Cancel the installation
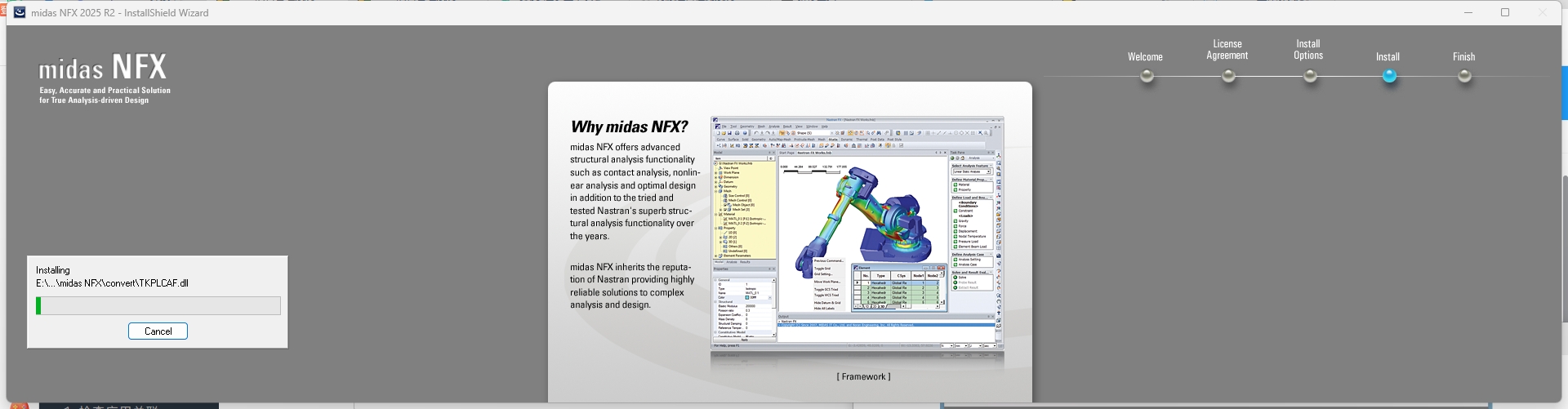1568x409 pixels. 158,331
